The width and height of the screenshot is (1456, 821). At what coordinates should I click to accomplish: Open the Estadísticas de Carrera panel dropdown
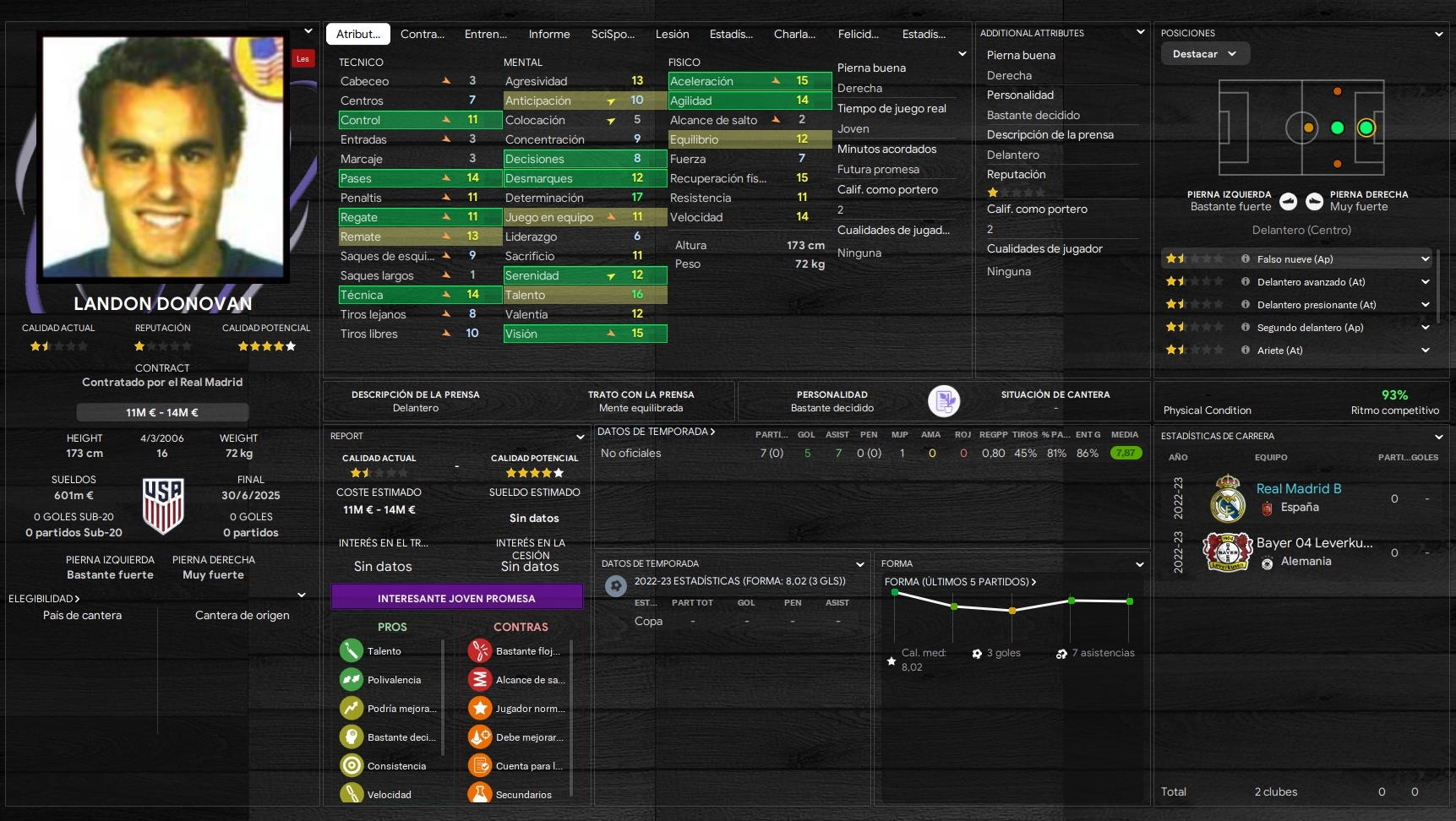1438,437
